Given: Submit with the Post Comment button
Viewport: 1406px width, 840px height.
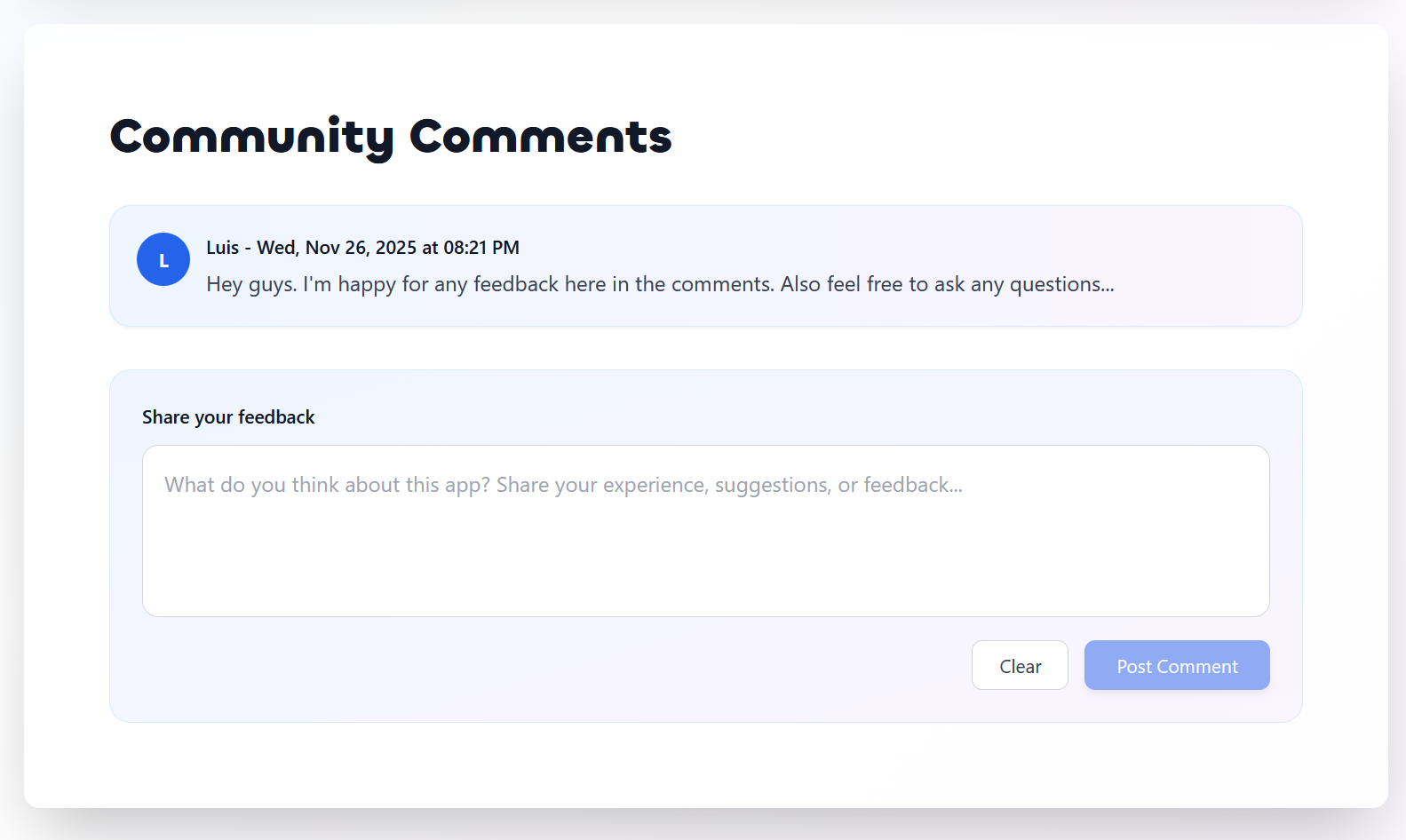Looking at the screenshot, I should (1176, 665).
